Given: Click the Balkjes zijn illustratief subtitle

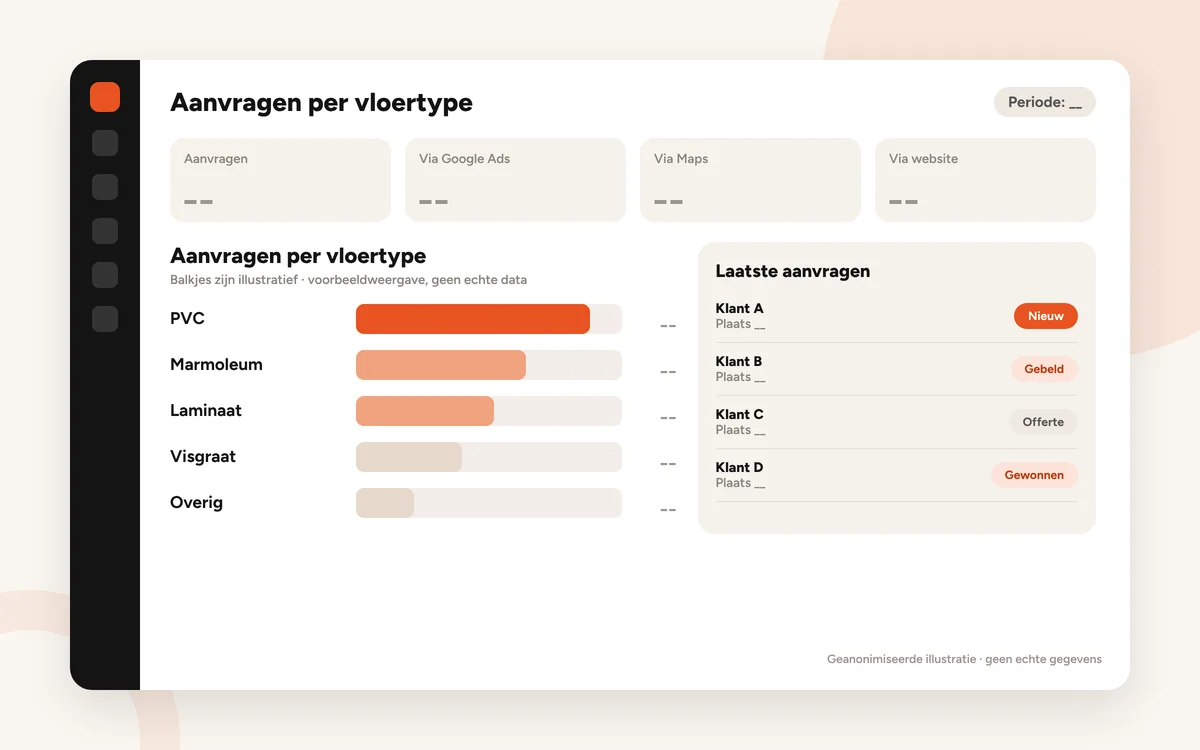Looking at the screenshot, I should pos(348,280).
